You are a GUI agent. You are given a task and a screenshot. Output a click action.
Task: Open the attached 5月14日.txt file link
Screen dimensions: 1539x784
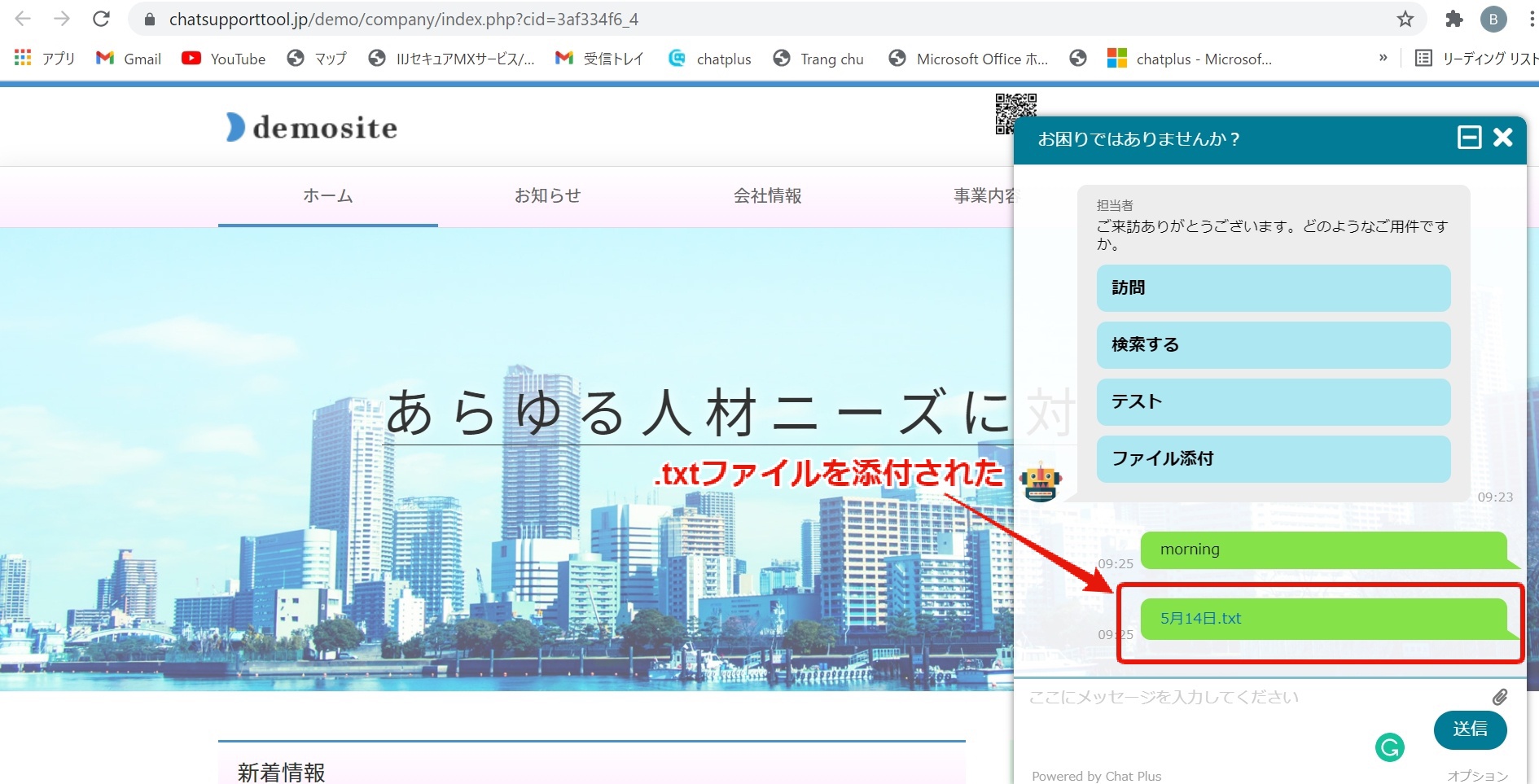(1200, 619)
